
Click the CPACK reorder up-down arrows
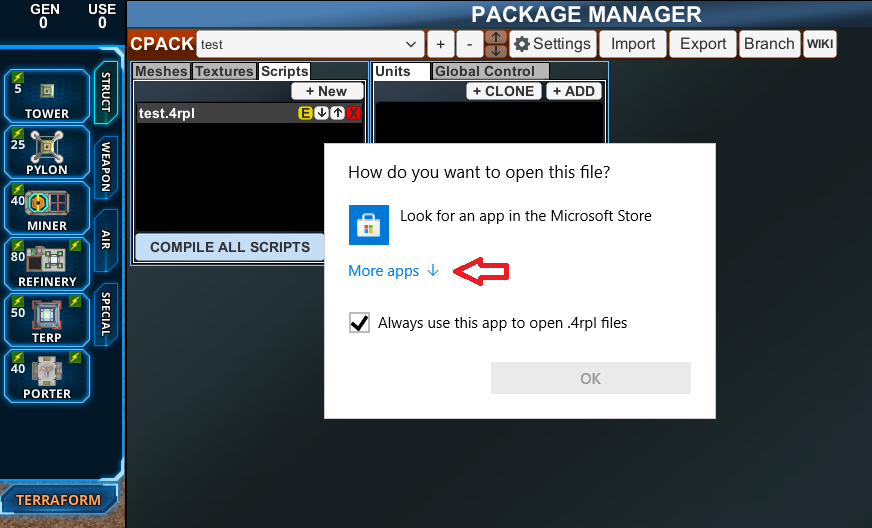[495, 44]
